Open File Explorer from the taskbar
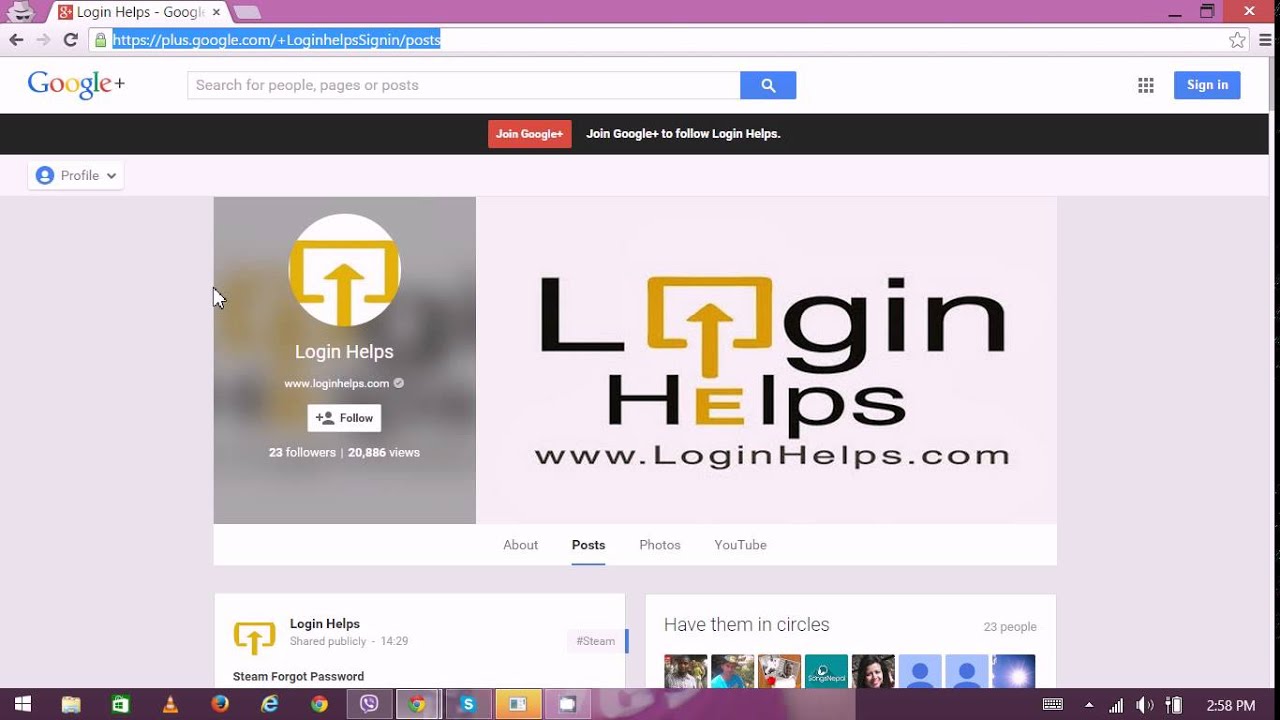The height and width of the screenshot is (720, 1280). coord(71,704)
